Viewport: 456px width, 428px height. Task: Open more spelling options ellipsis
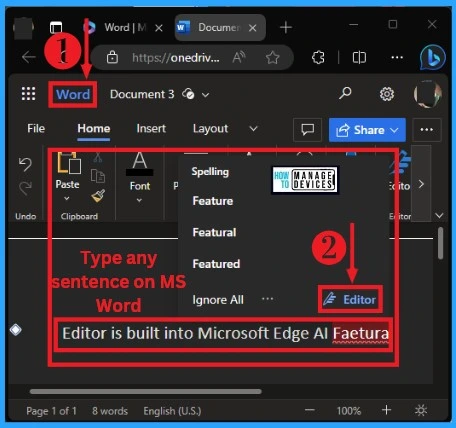267,299
